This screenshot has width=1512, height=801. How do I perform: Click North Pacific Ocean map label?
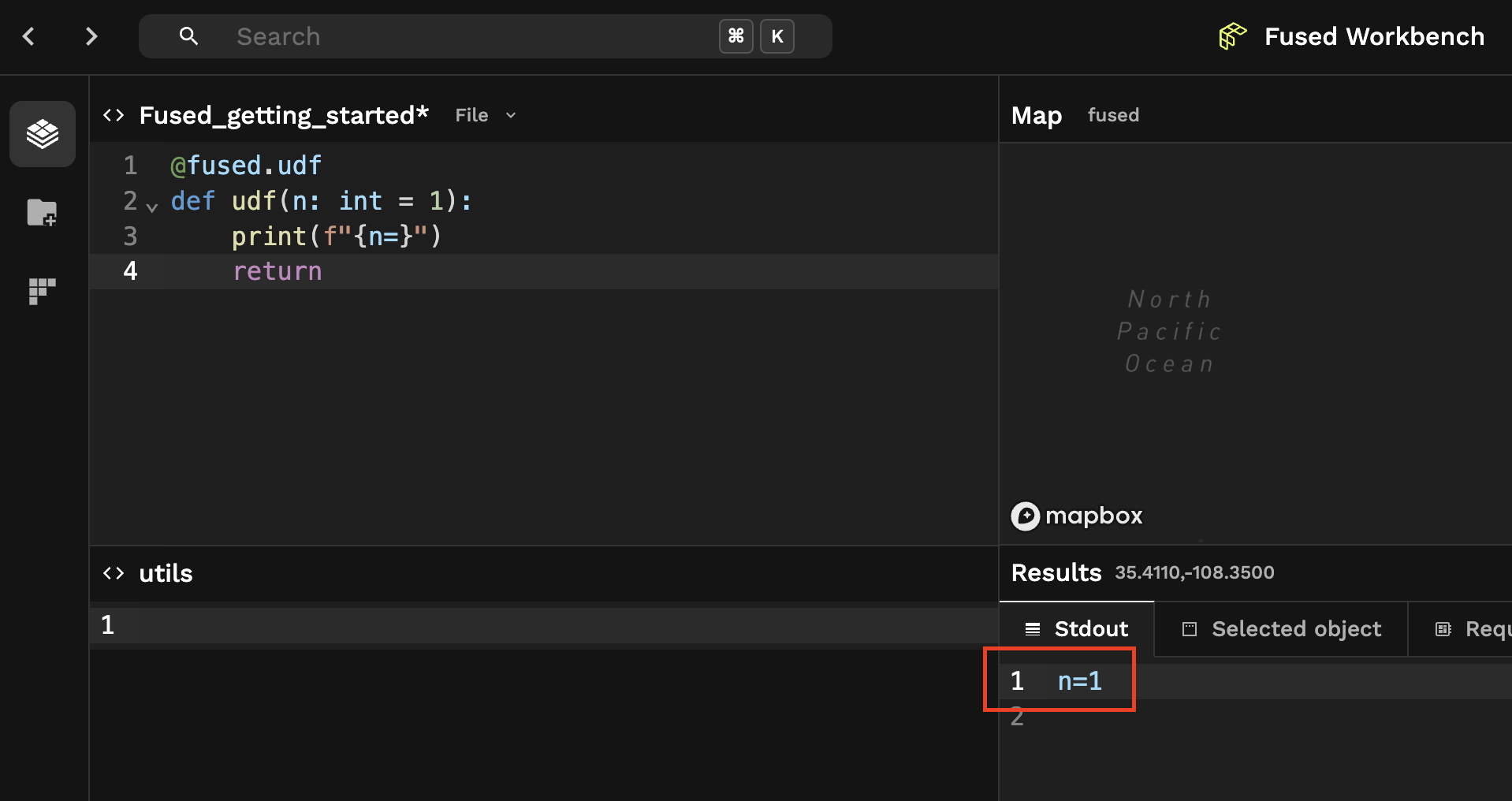coord(1169,331)
